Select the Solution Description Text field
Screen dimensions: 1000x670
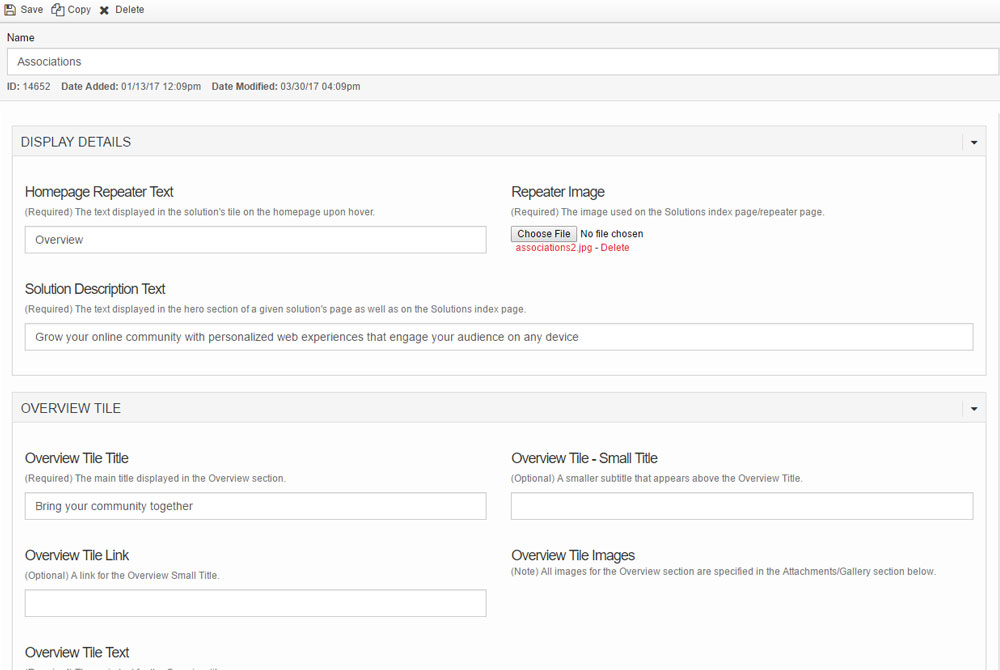coord(498,337)
